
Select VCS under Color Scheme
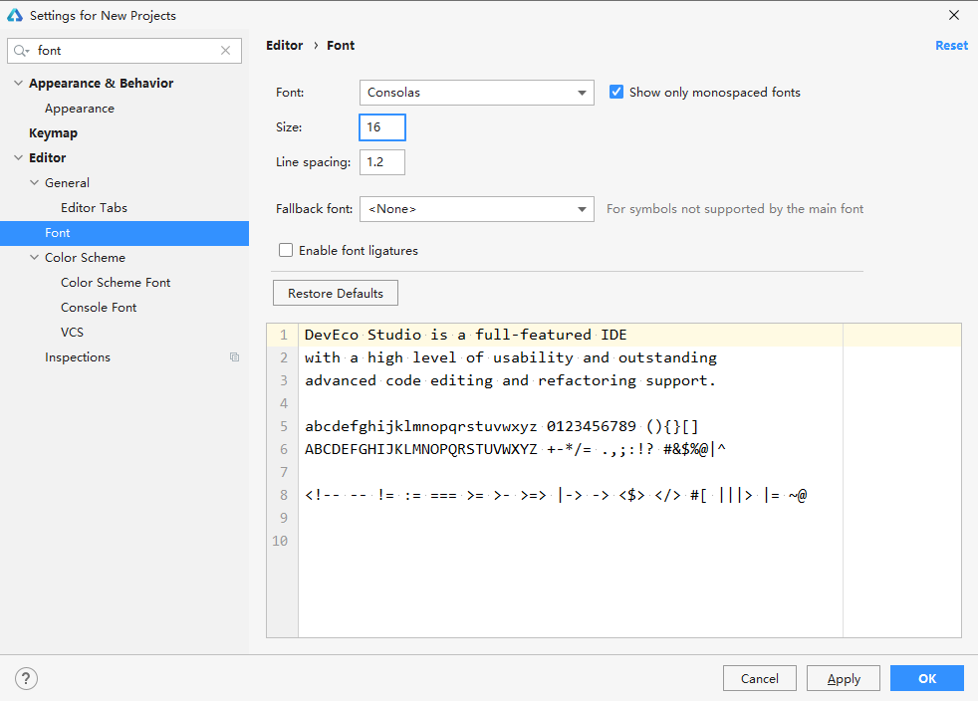(x=72, y=332)
